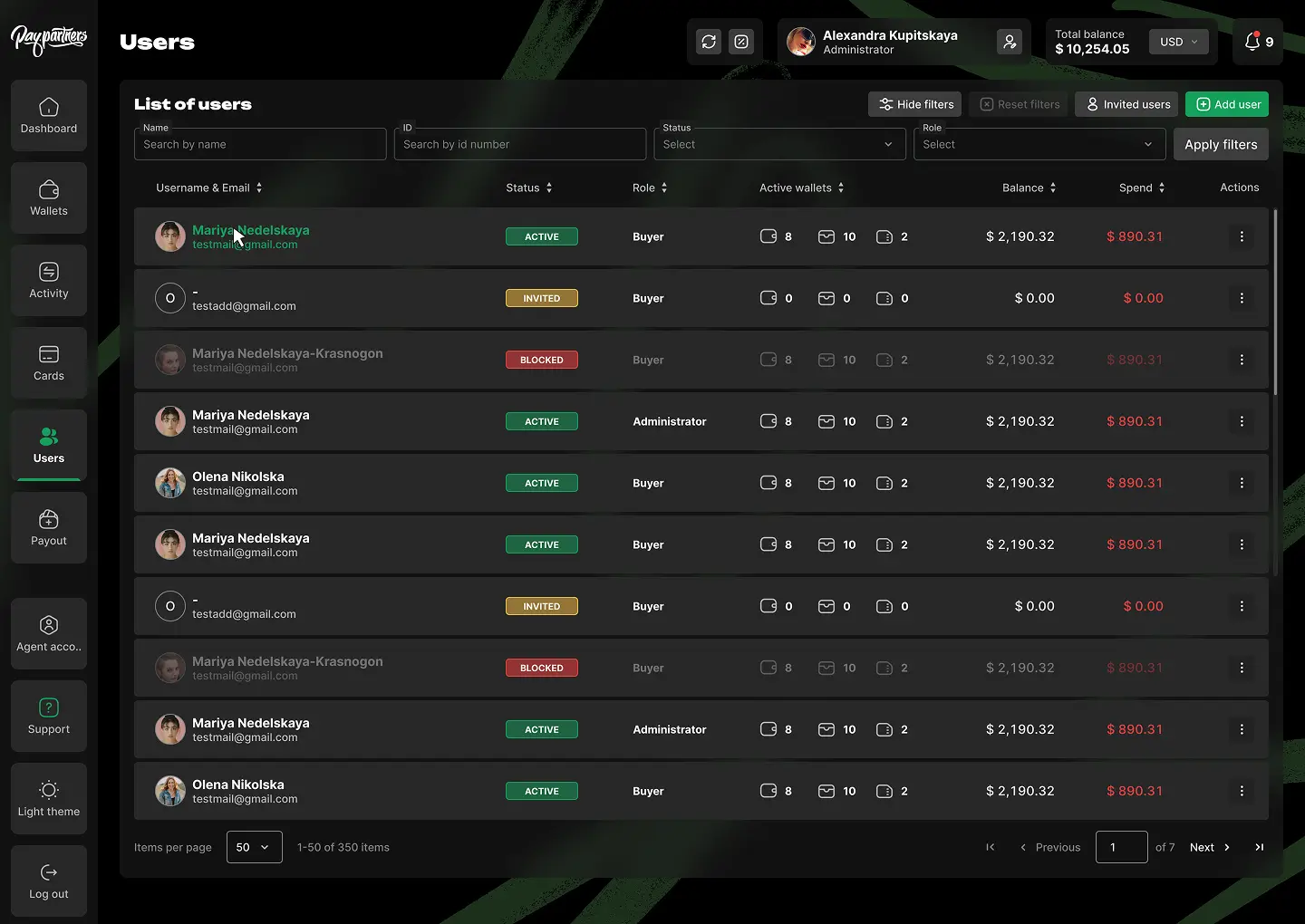This screenshot has width=1305, height=924.
Task: Click first Olena Nikolska avatar
Action: click(x=170, y=483)
